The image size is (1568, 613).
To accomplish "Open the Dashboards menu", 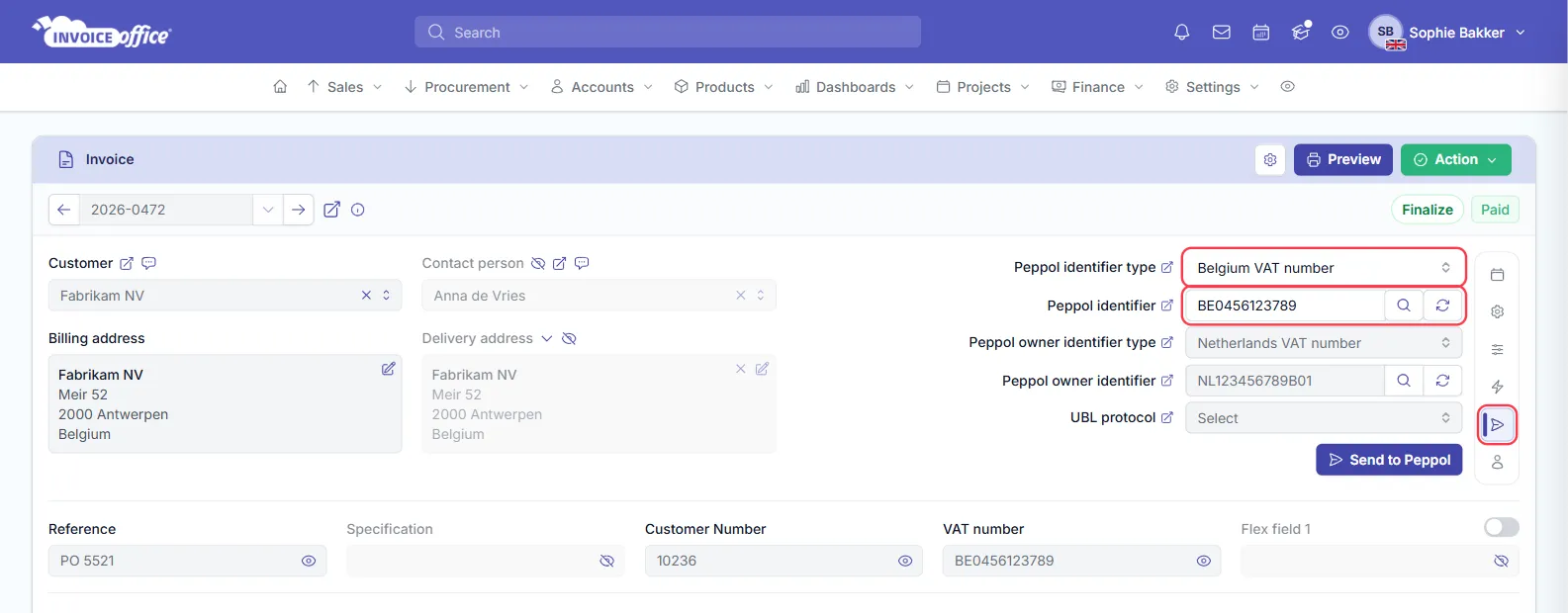I will click(x=855, y=87).
